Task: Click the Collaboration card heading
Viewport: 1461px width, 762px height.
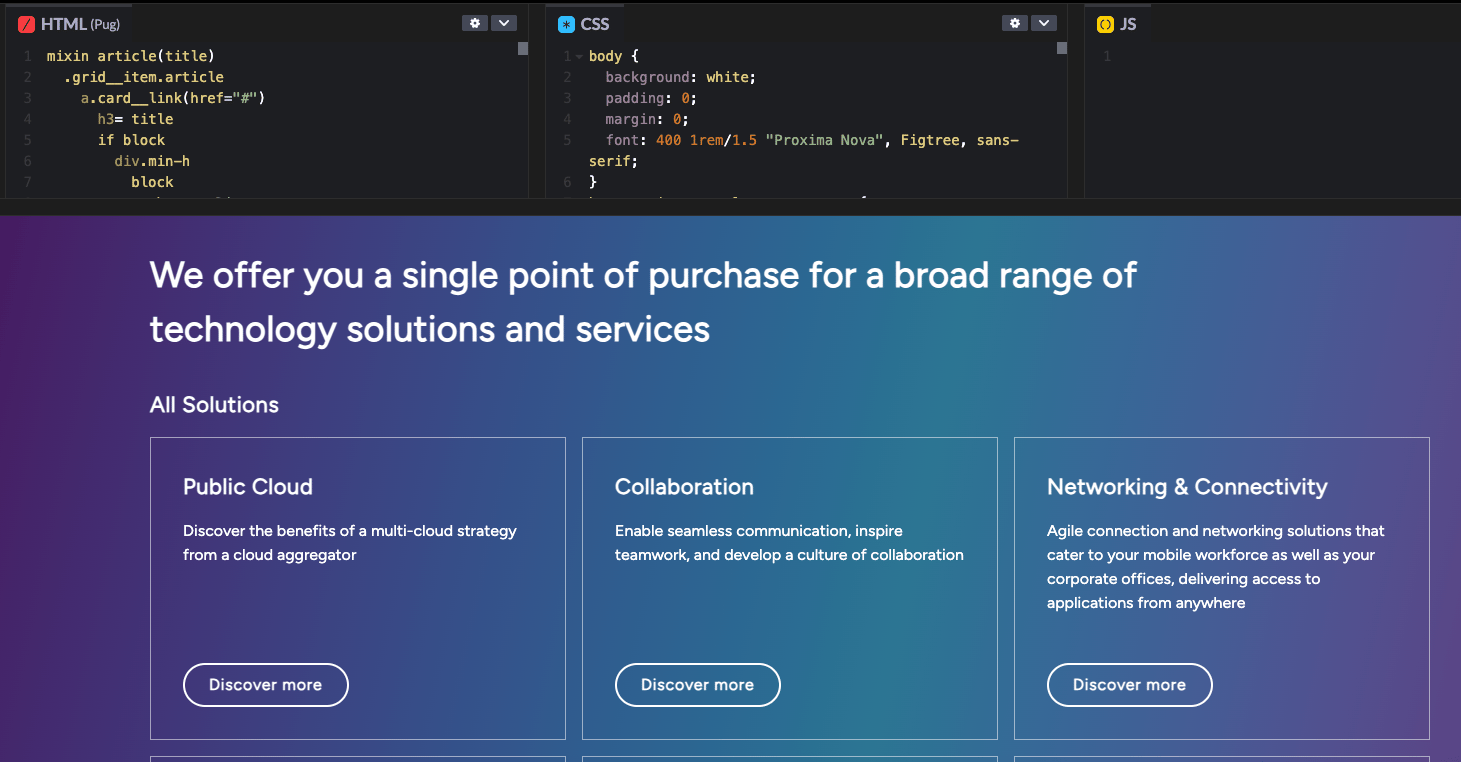Action: click(684, 487)
